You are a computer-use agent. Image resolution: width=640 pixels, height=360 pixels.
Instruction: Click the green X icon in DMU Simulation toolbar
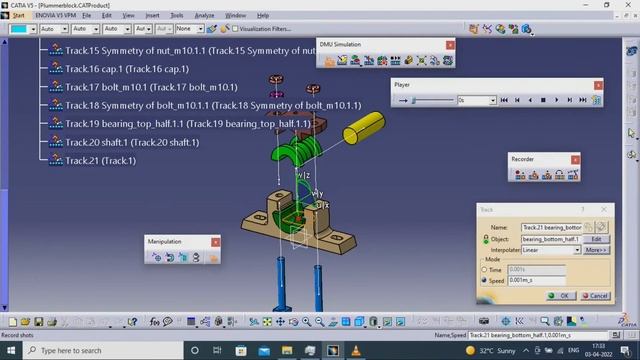(x=422, y=61)
